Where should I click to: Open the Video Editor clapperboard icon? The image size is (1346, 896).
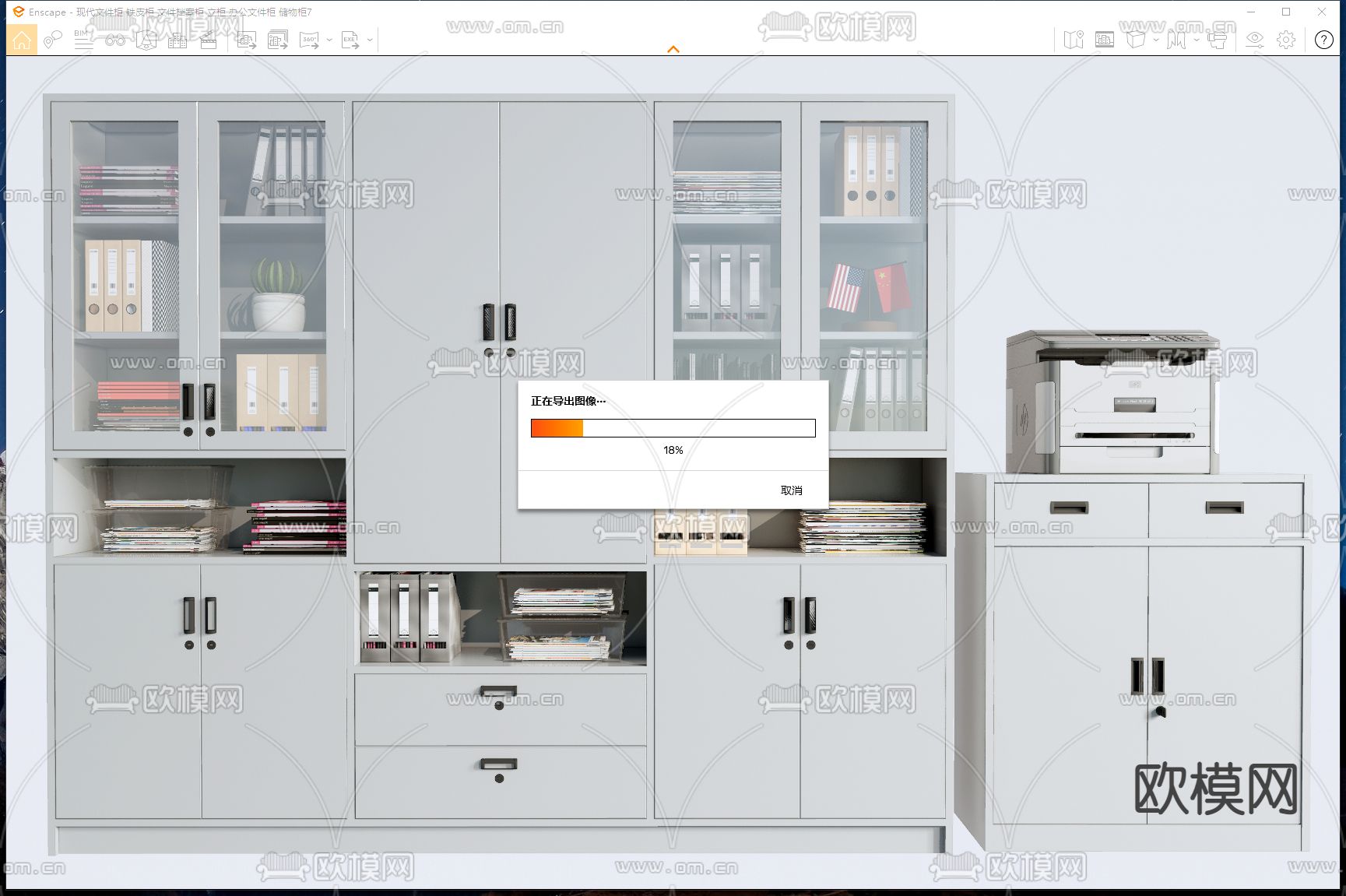[209, 40]
